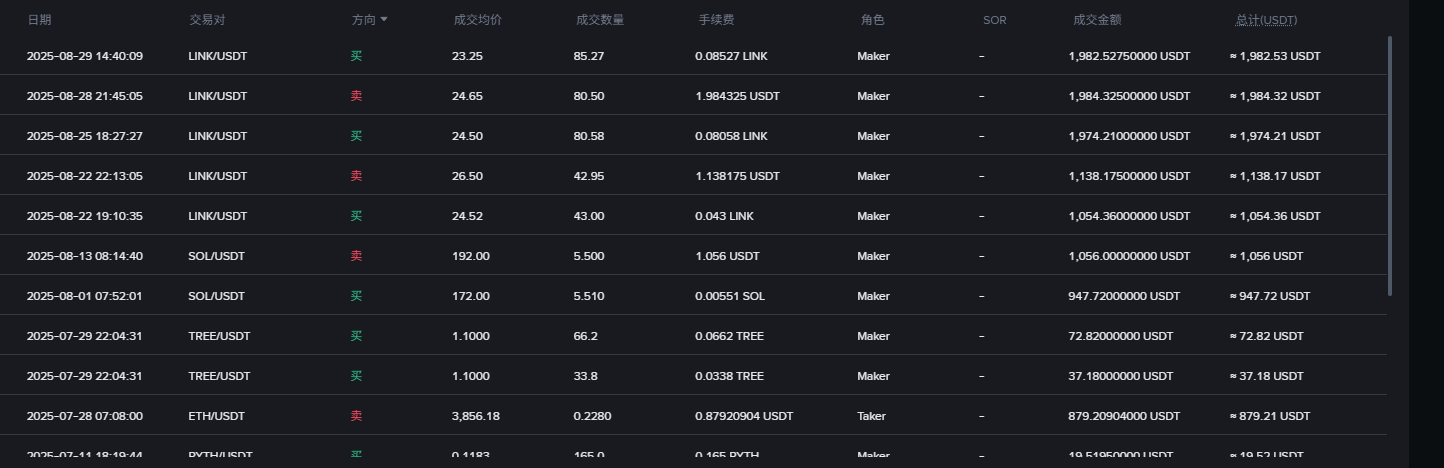This screenshot has width=1444, height=468.
Task: Open the 方向 direction filter dropdown arrow
Action: (384, 20)
